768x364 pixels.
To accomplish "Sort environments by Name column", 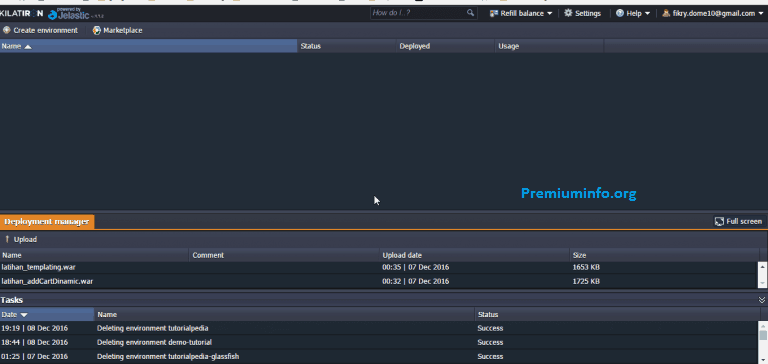I will [x=148, y=46].
